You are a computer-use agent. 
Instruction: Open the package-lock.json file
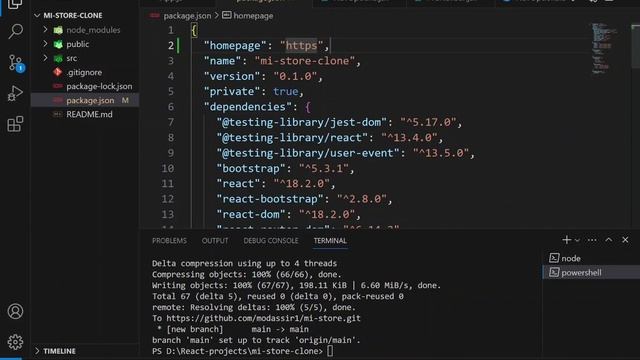(x=99, y=86)
